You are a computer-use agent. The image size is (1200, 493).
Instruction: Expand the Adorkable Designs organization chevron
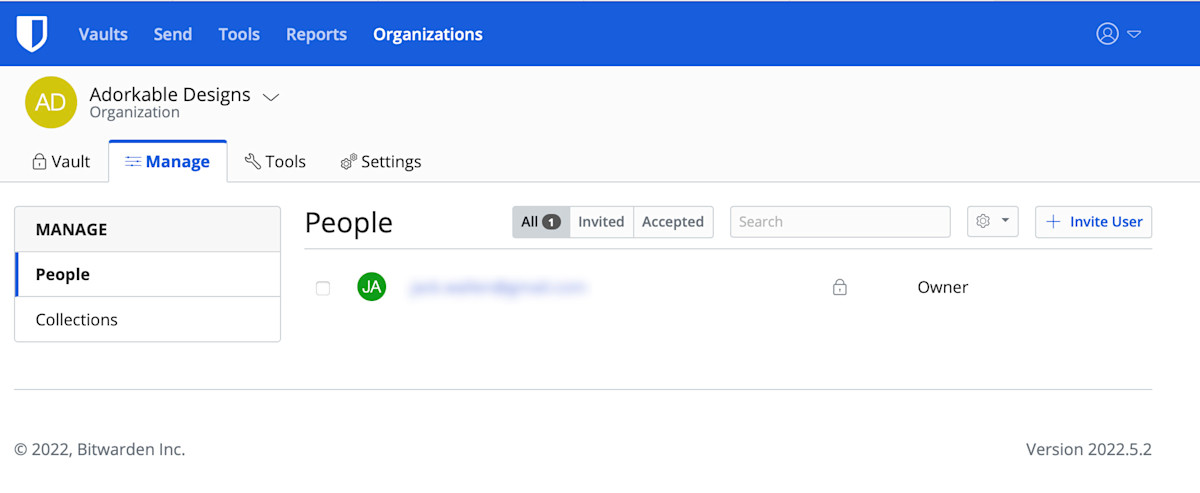[x=271, y=97]
